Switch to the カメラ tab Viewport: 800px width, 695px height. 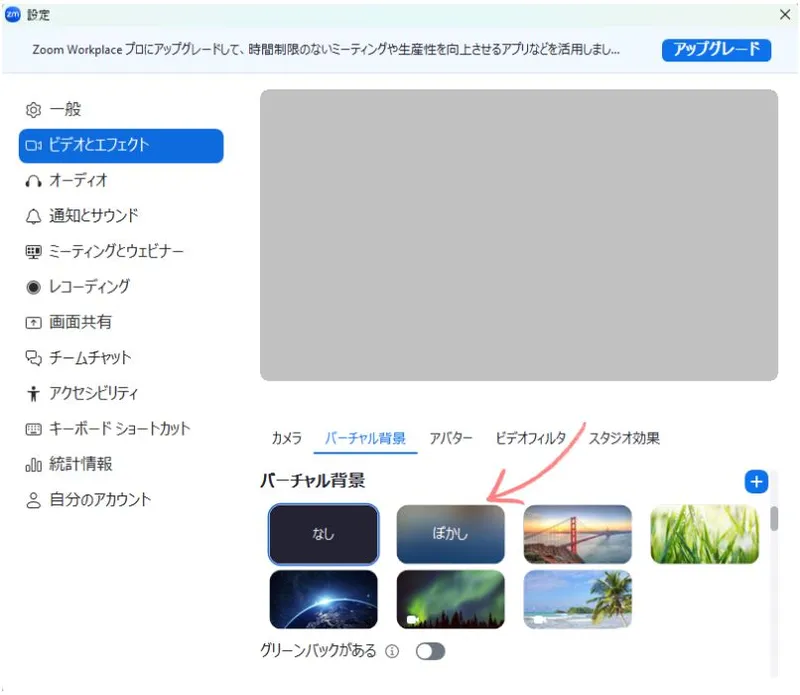click(286, 439)
